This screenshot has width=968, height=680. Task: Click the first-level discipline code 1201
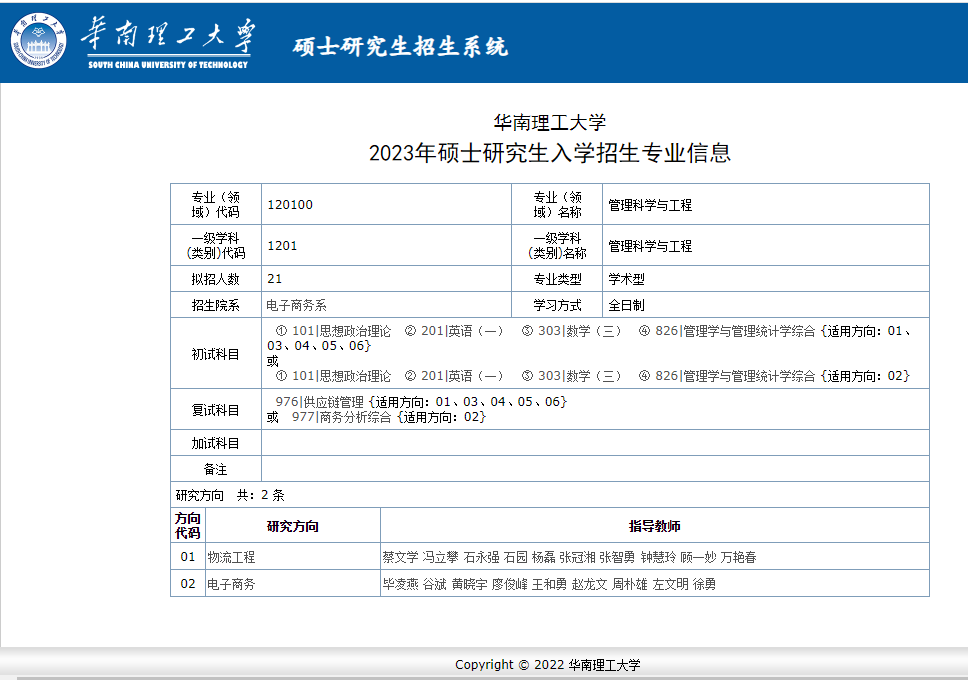[x=282, y=246]
